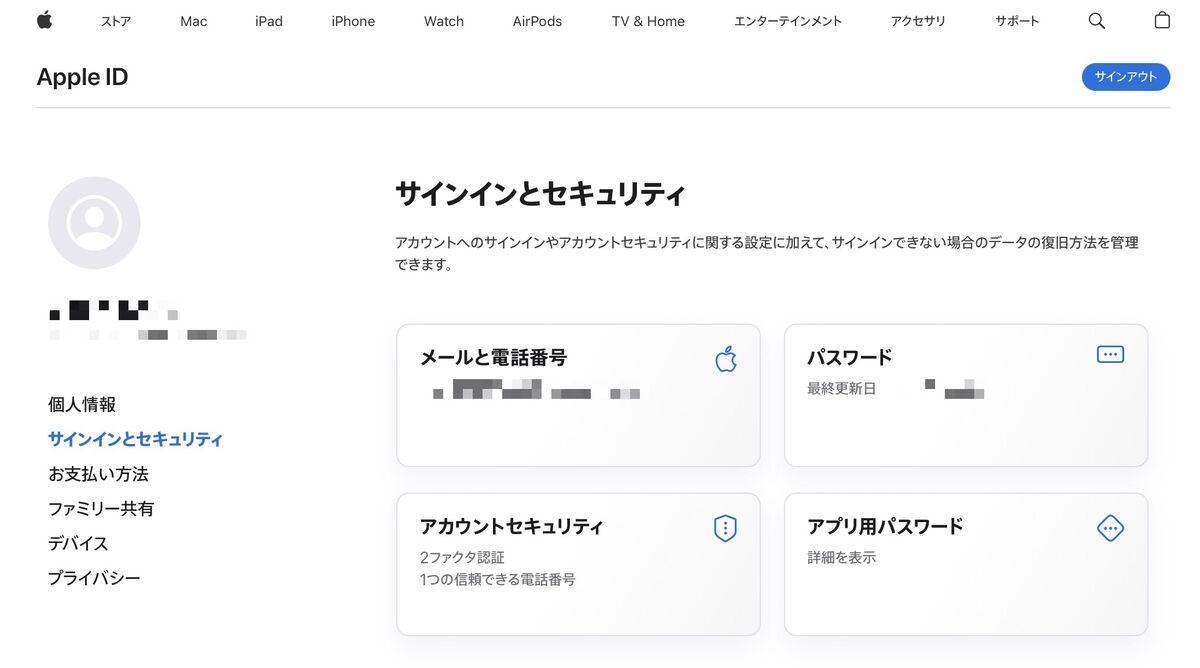Open the search magnifier icon

(1097, 21)
